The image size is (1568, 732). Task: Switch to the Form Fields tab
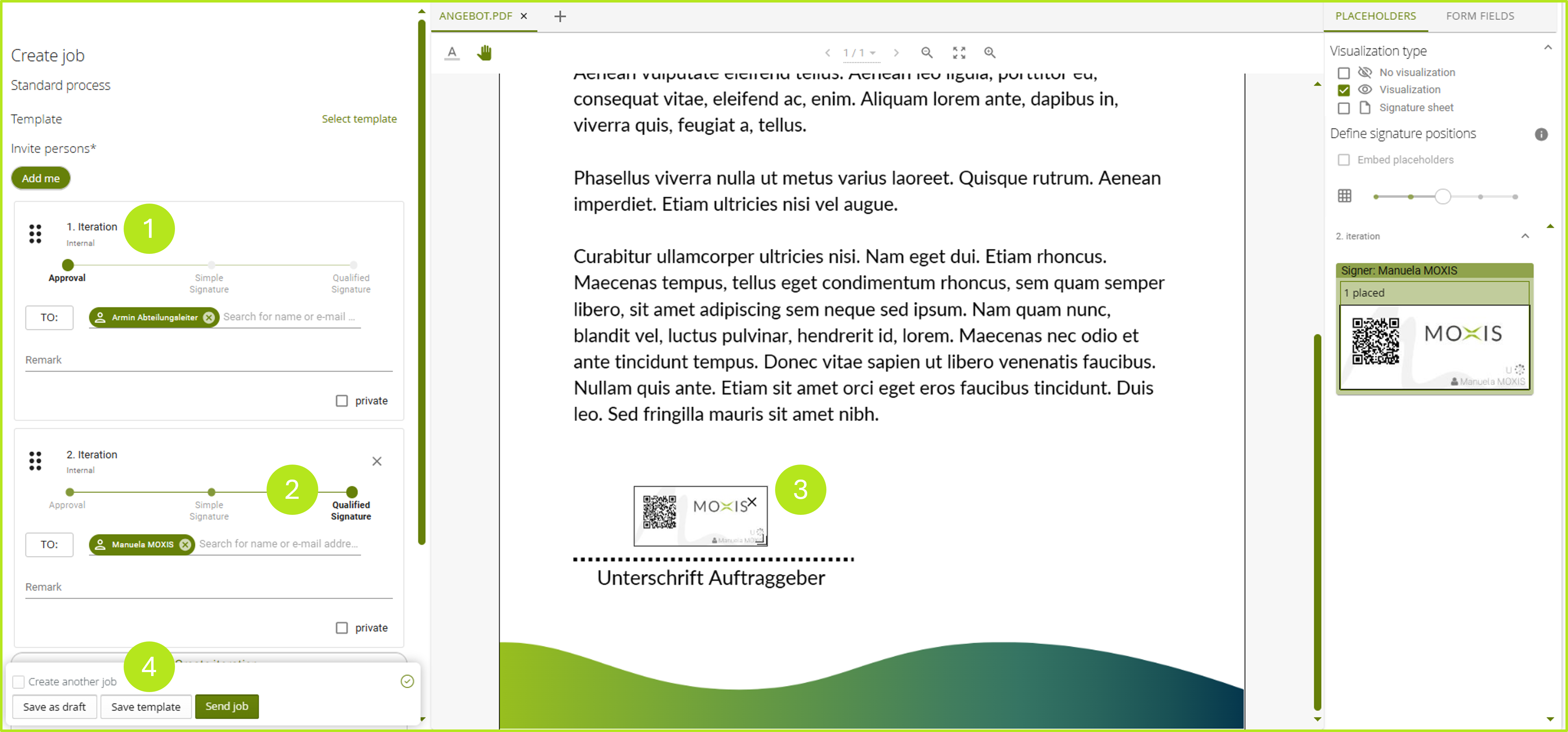click(1479, 16)
